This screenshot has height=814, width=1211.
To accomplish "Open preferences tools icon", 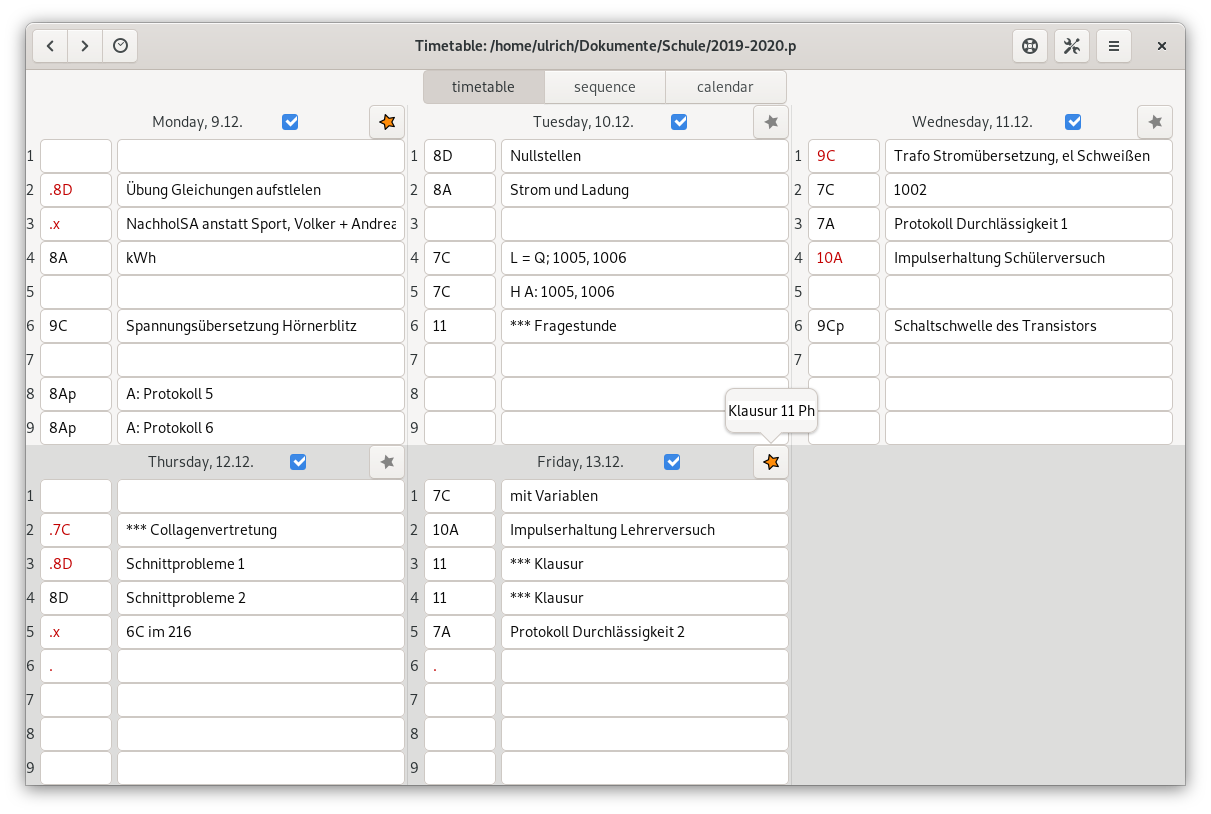I will coord(1072,46).
